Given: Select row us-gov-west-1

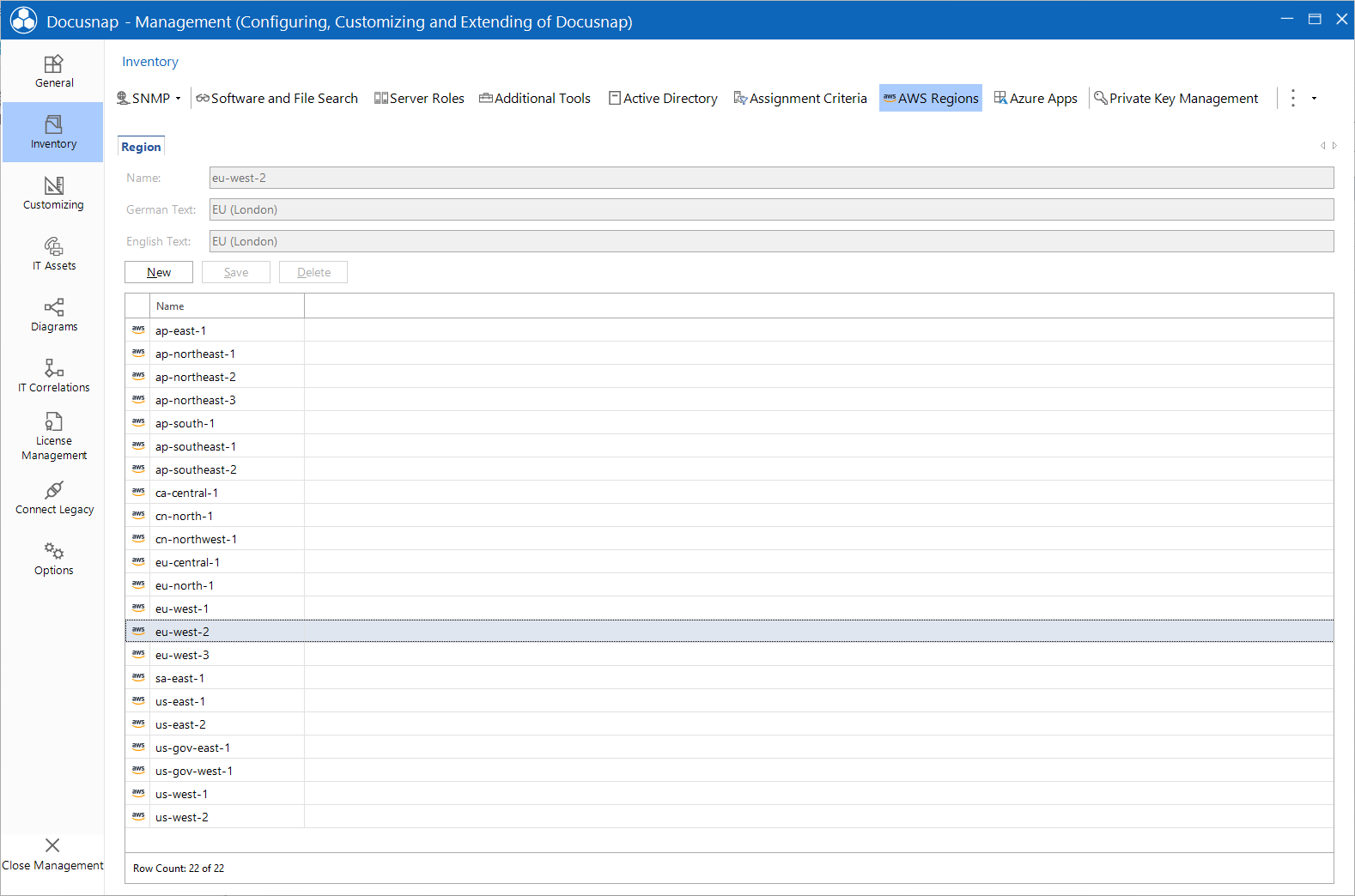Looking at the screenshot, I should 729,771.
